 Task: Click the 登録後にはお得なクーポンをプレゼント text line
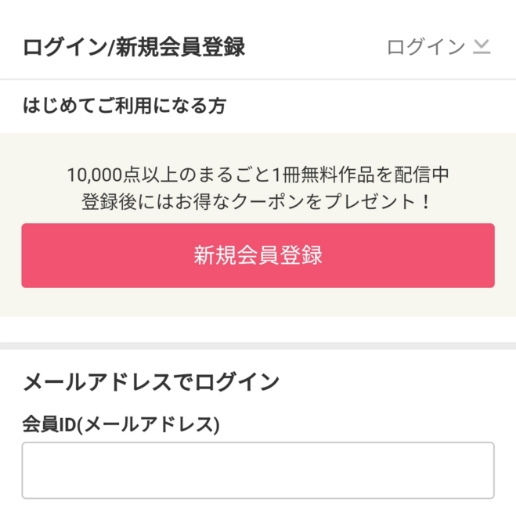(x=257, y=202)
